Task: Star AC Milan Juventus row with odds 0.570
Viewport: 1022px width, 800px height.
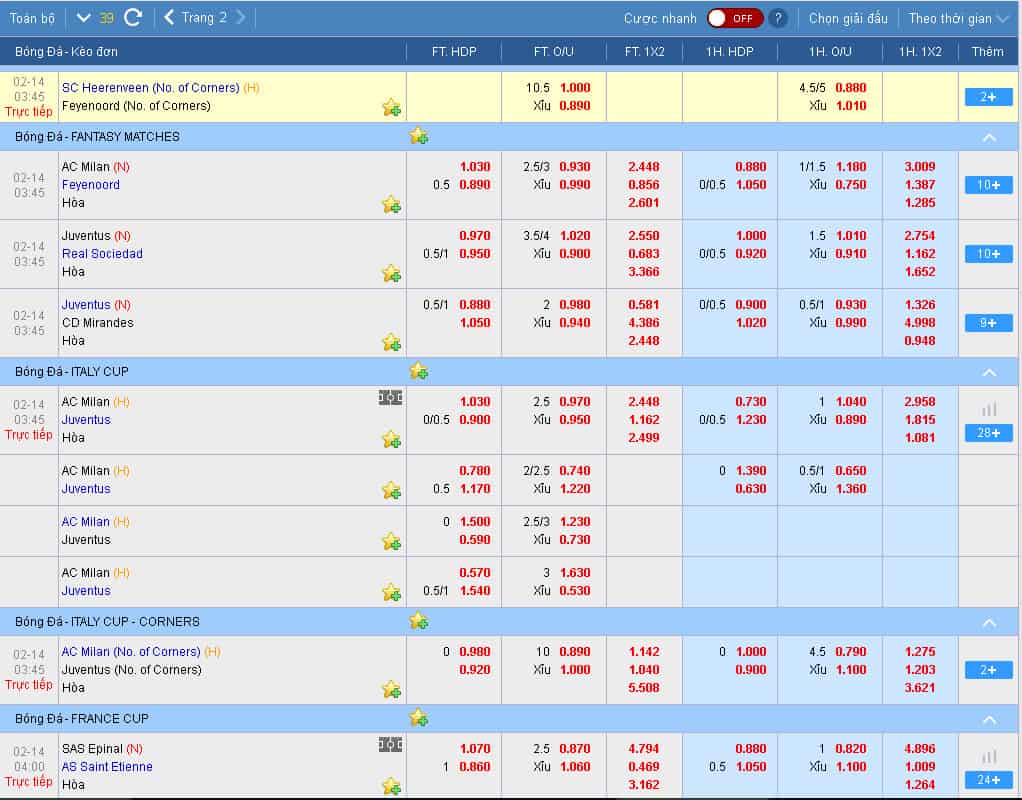Action: [391, 592]
